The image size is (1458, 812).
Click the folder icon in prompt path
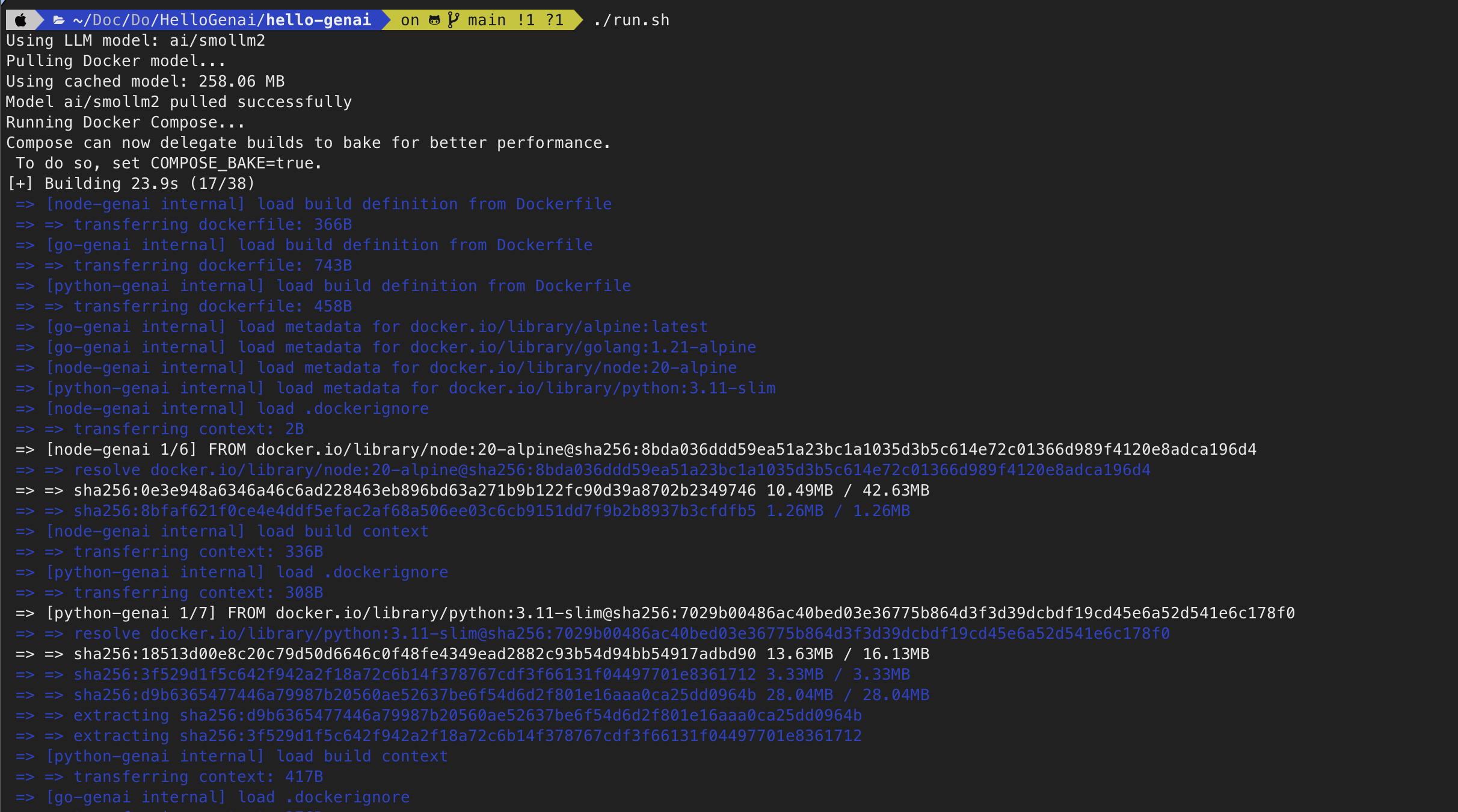pos(59,20)
